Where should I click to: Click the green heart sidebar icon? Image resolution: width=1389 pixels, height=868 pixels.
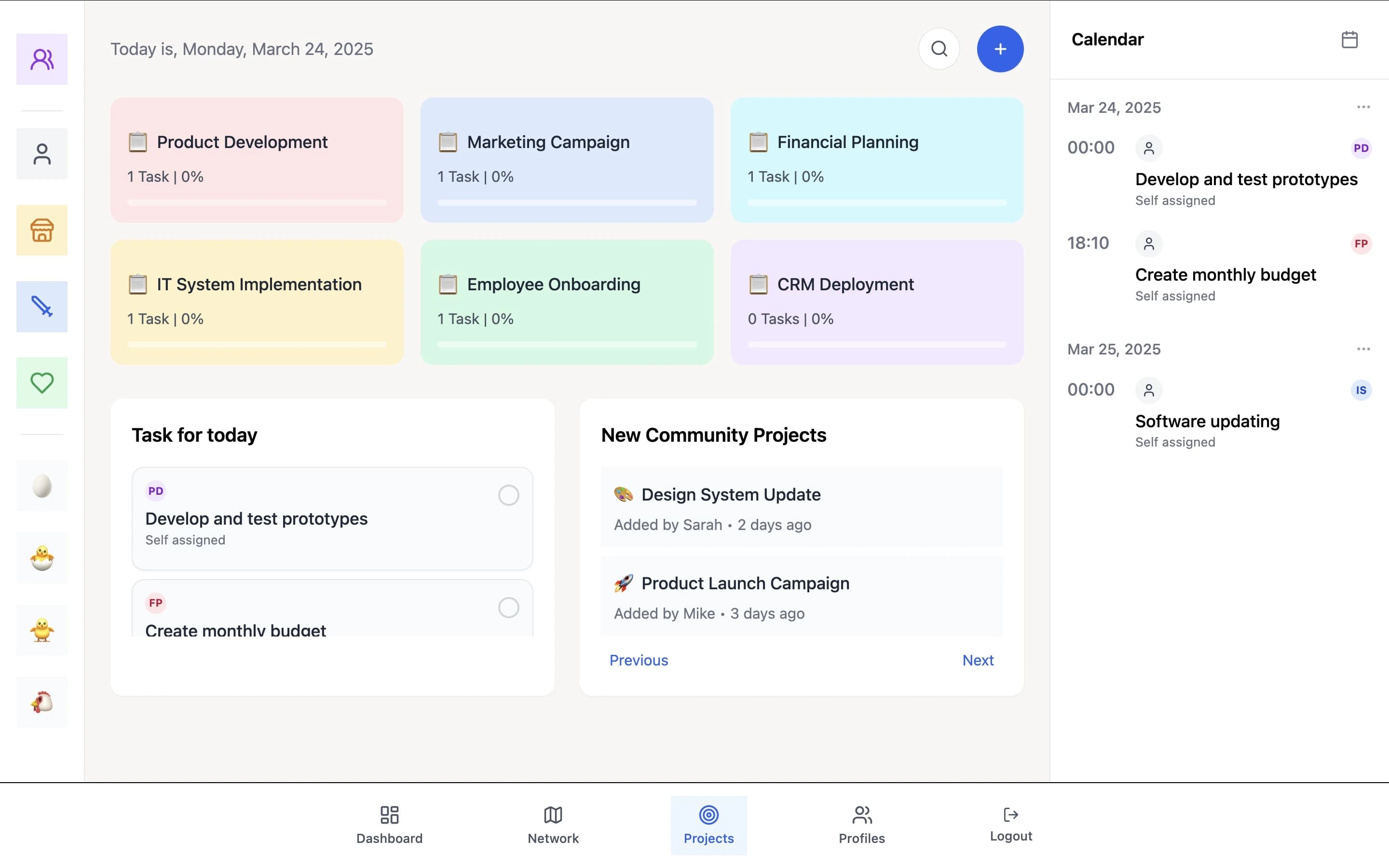42,383
